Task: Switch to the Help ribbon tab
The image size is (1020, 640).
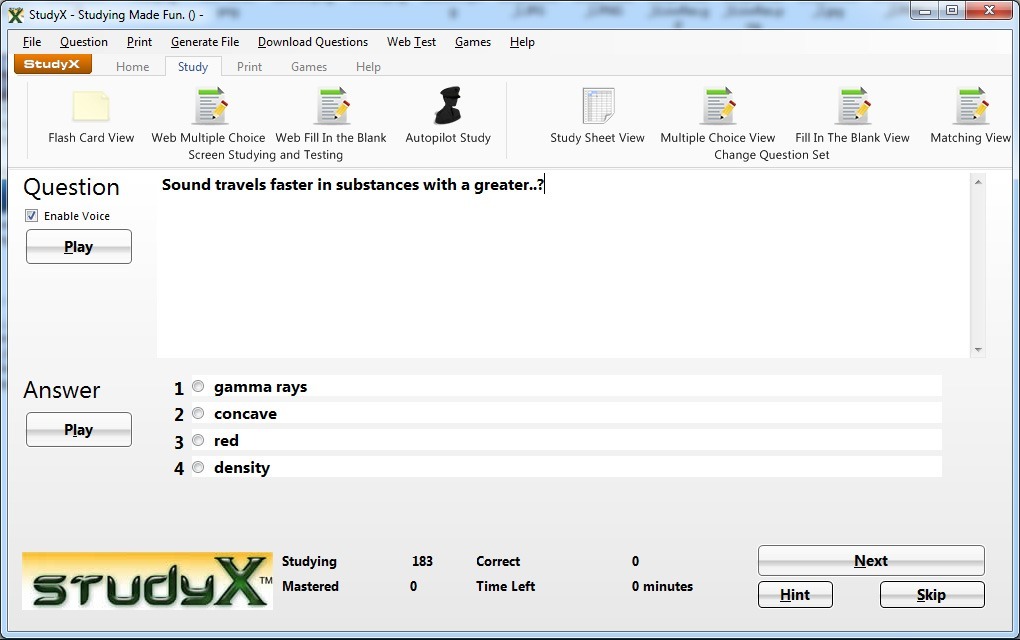Action: coord(368,66)
